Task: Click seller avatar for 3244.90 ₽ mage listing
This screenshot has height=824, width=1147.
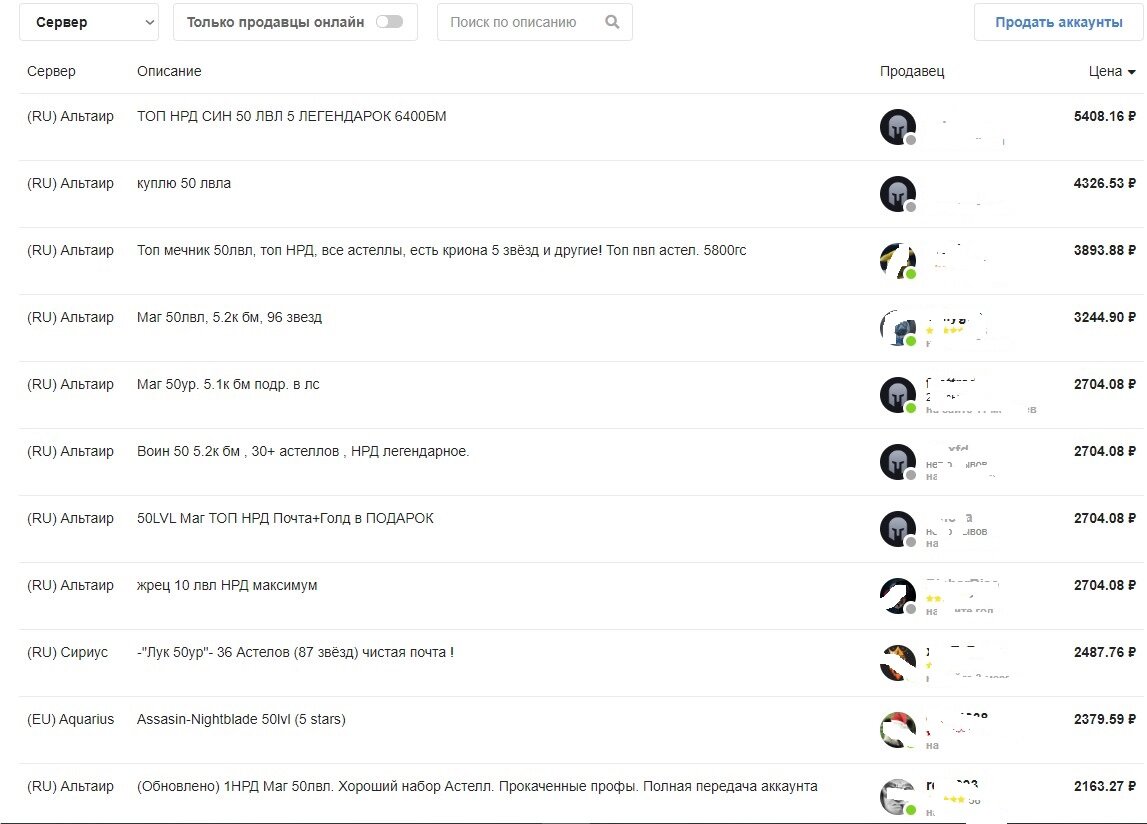Action: pos(898,328)
